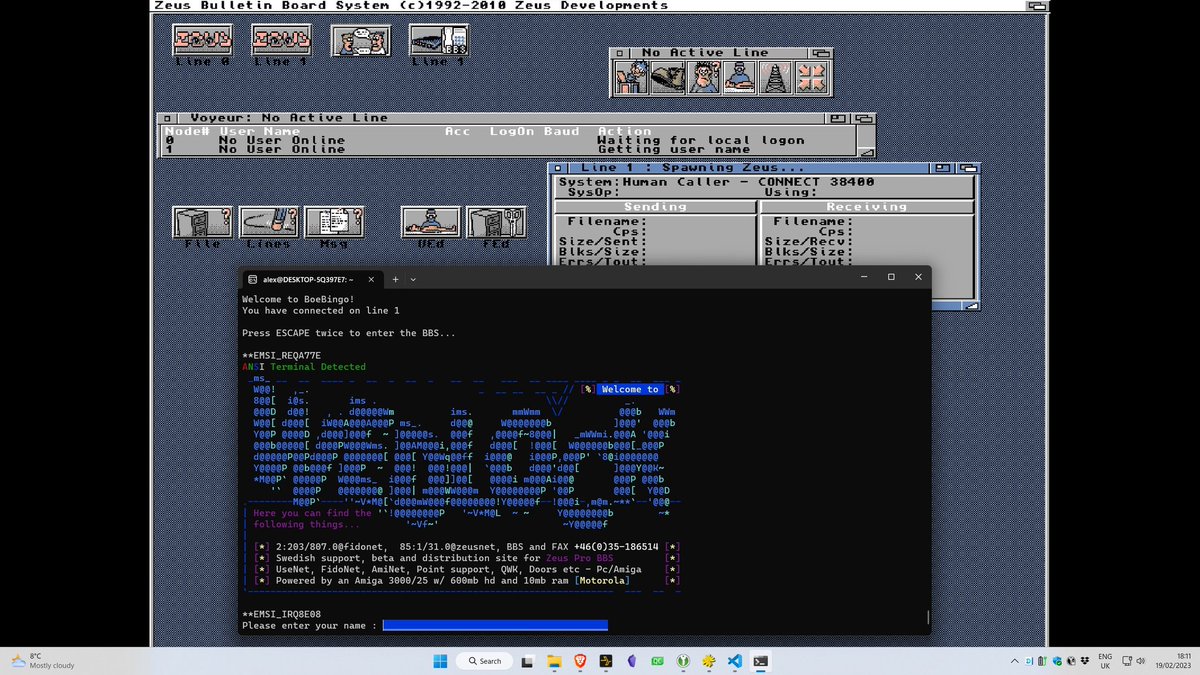
Task: Open File Explorer from the taskbar
Action: tap(553, 661)
